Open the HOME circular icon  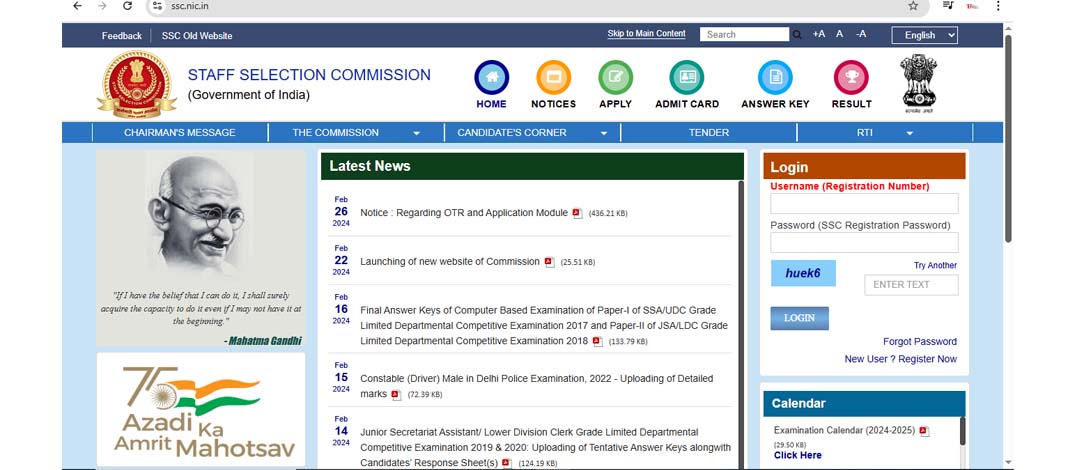pos(491,77)
